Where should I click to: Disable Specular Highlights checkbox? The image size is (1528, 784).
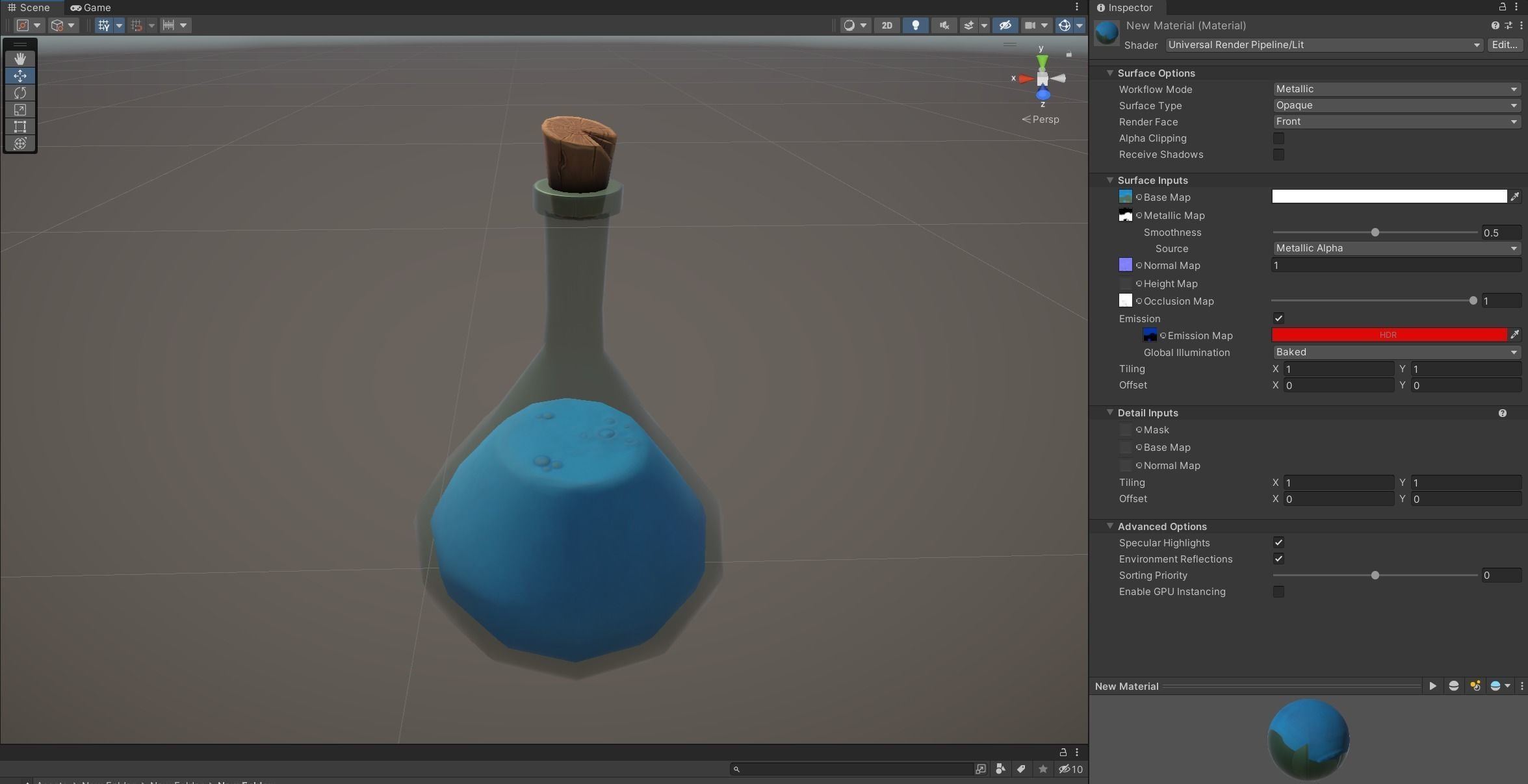(x=1278, y=542)
